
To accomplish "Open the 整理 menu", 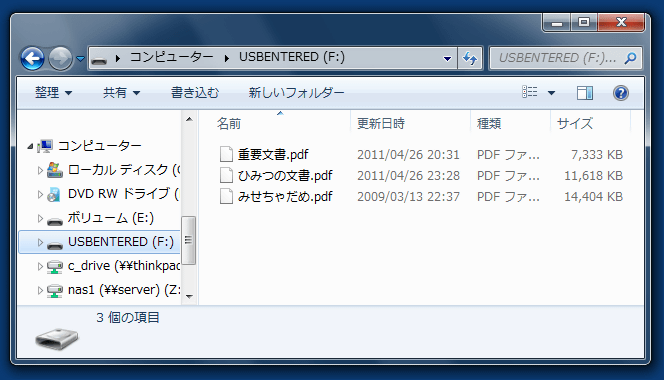I will [53, 92].
